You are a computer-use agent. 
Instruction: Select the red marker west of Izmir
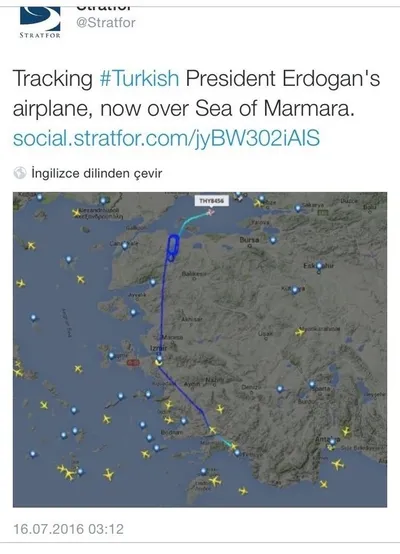pyautogui.click(x=134, y=363)
